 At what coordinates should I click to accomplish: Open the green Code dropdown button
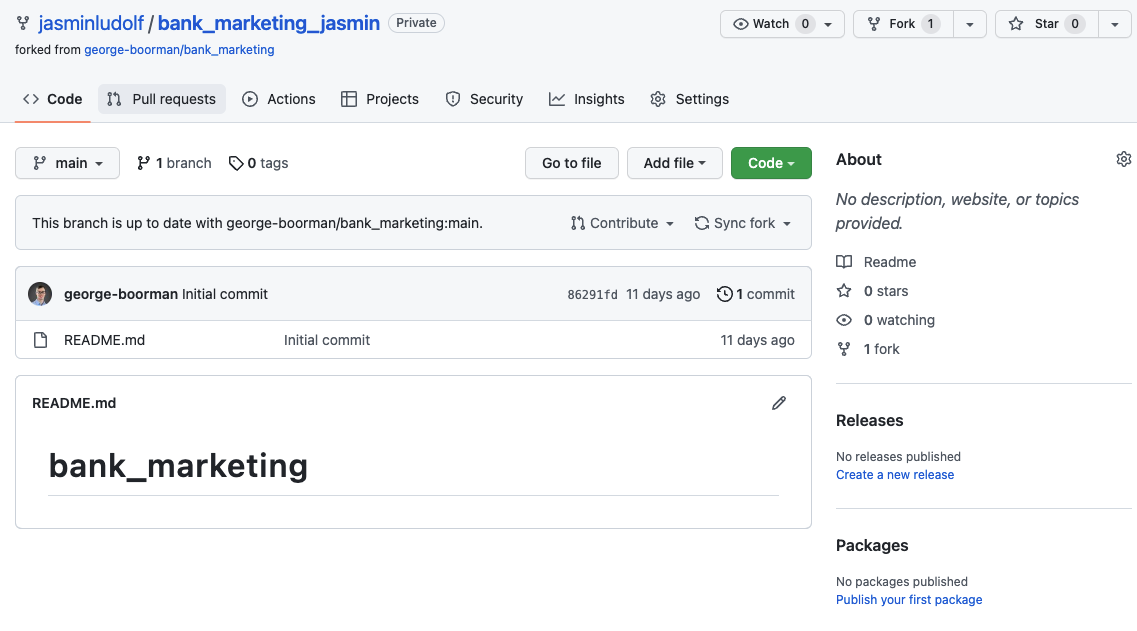[771, 163]
